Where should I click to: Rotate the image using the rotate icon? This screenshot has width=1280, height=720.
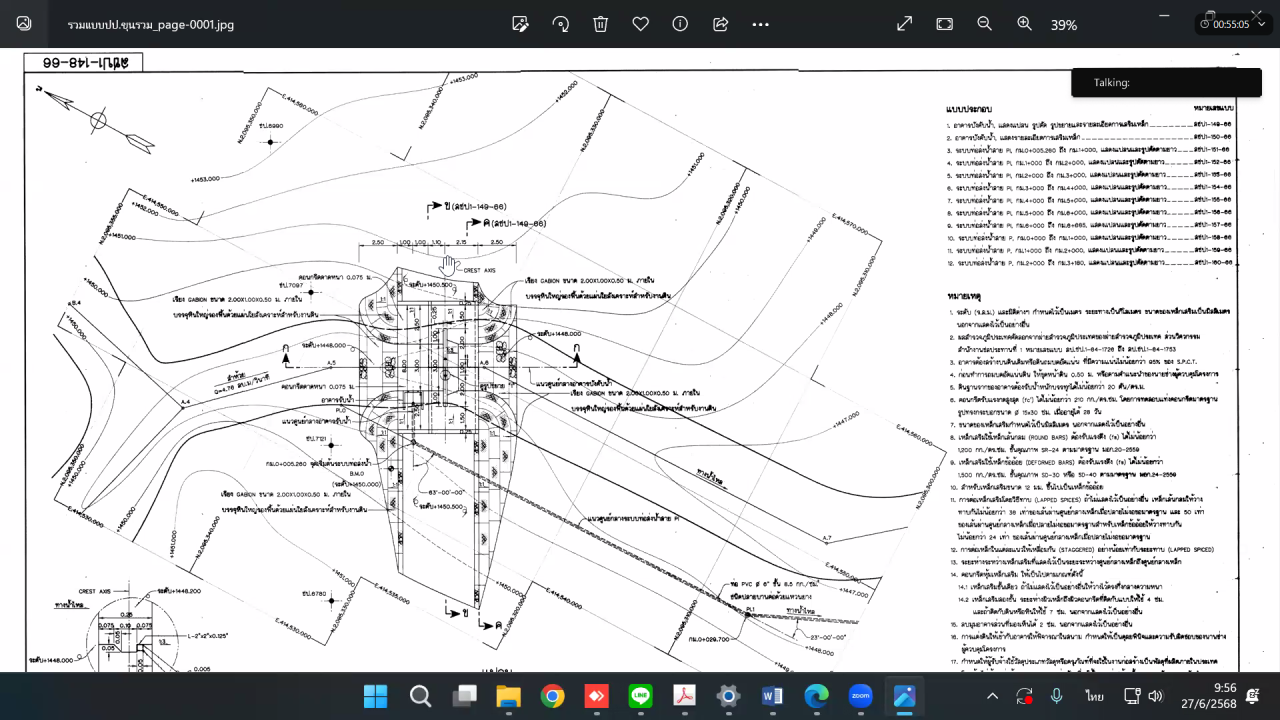click(561, 24)
